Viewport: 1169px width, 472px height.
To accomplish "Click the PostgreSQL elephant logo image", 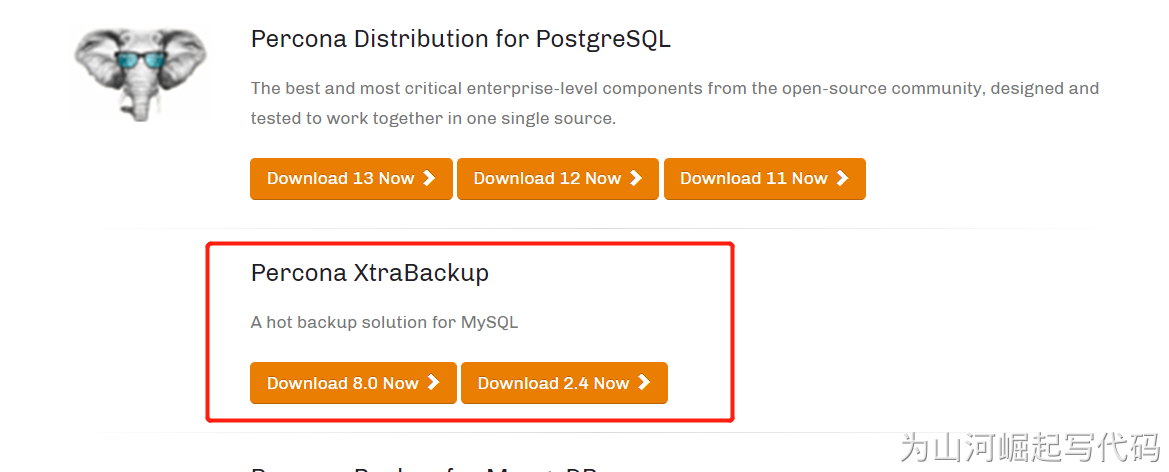I will (141, 72).
